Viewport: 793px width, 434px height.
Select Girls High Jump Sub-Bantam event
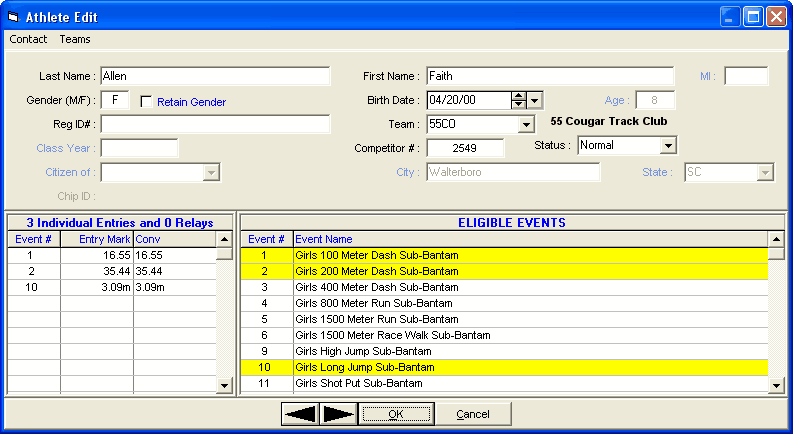[x=504, y=352]
